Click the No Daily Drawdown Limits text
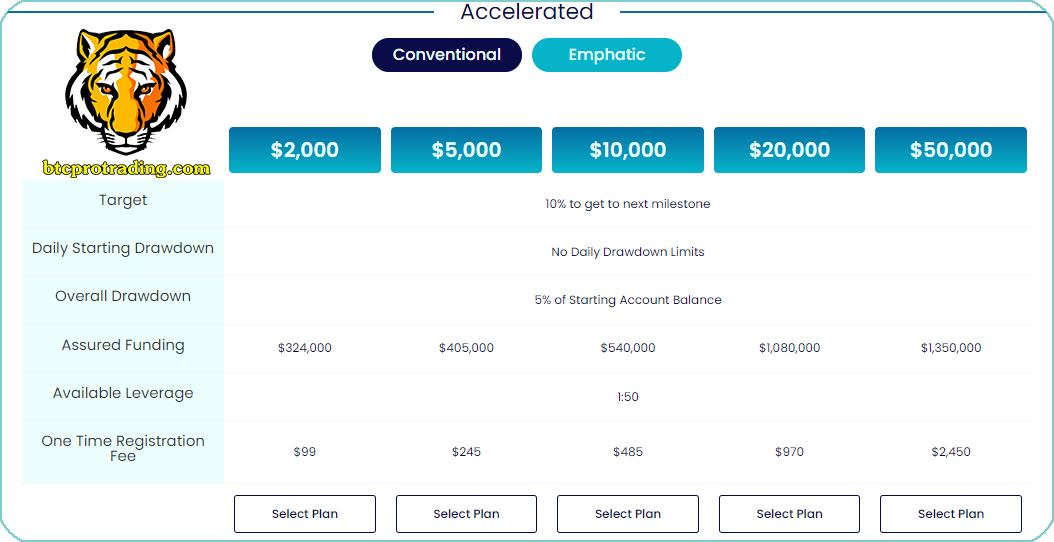The width and height of the screenshot is (1054, 542). coord(628,252)
